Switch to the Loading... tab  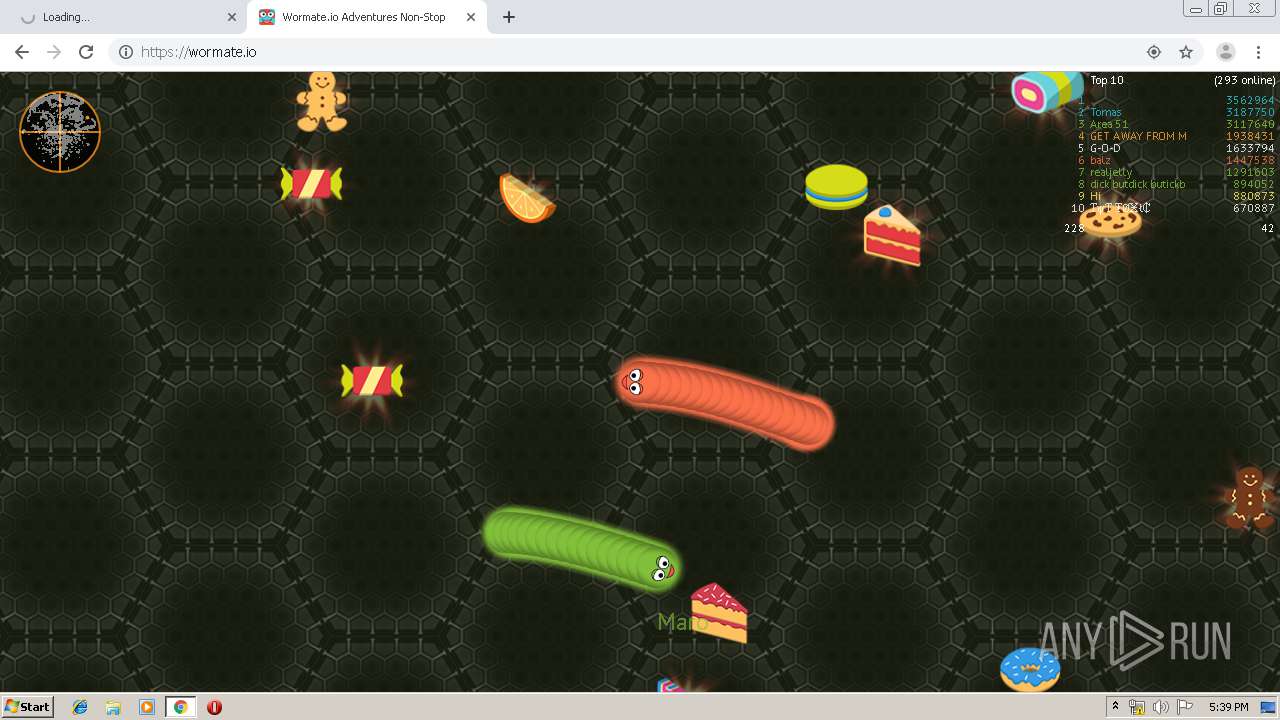click(x=124, y=17)
